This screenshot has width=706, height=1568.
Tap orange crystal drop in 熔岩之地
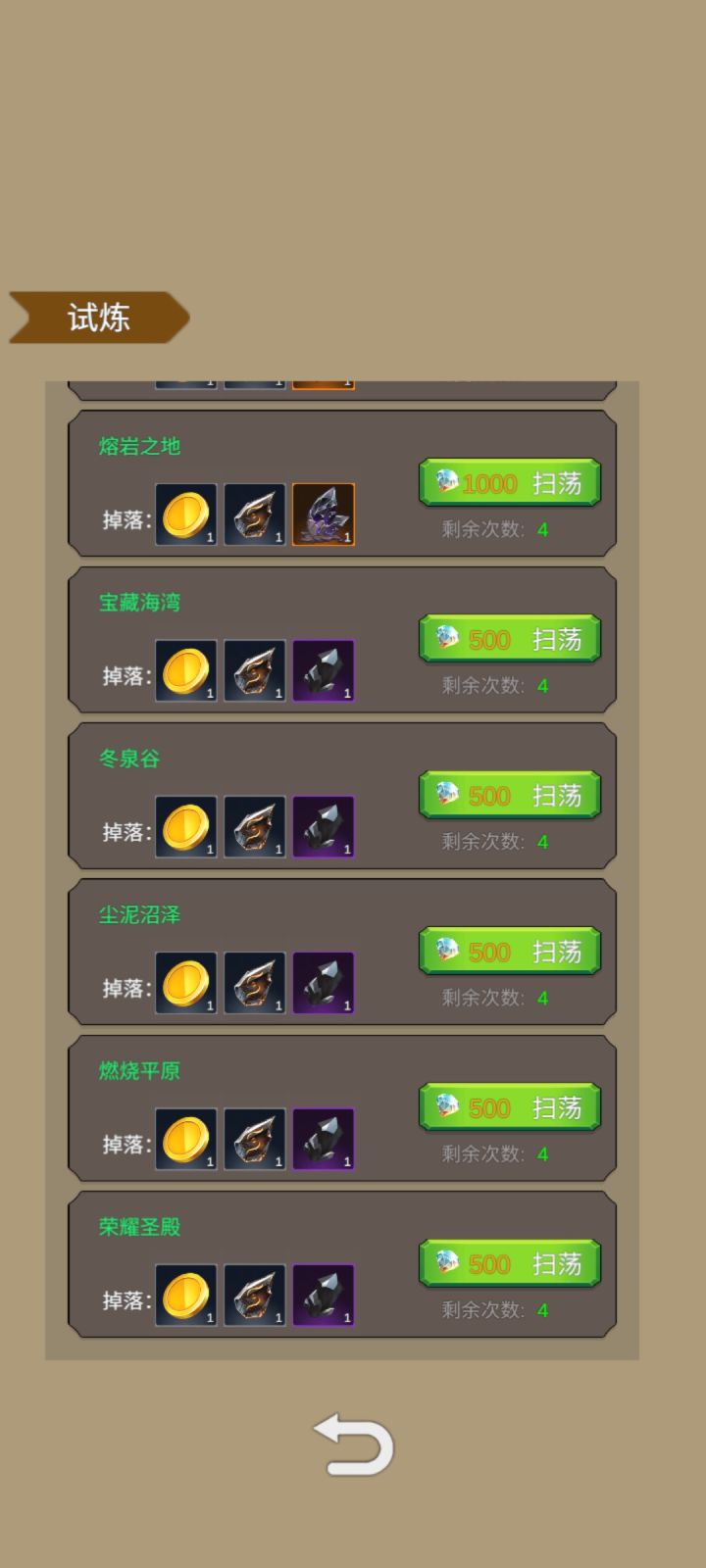[x=324, y=514]
